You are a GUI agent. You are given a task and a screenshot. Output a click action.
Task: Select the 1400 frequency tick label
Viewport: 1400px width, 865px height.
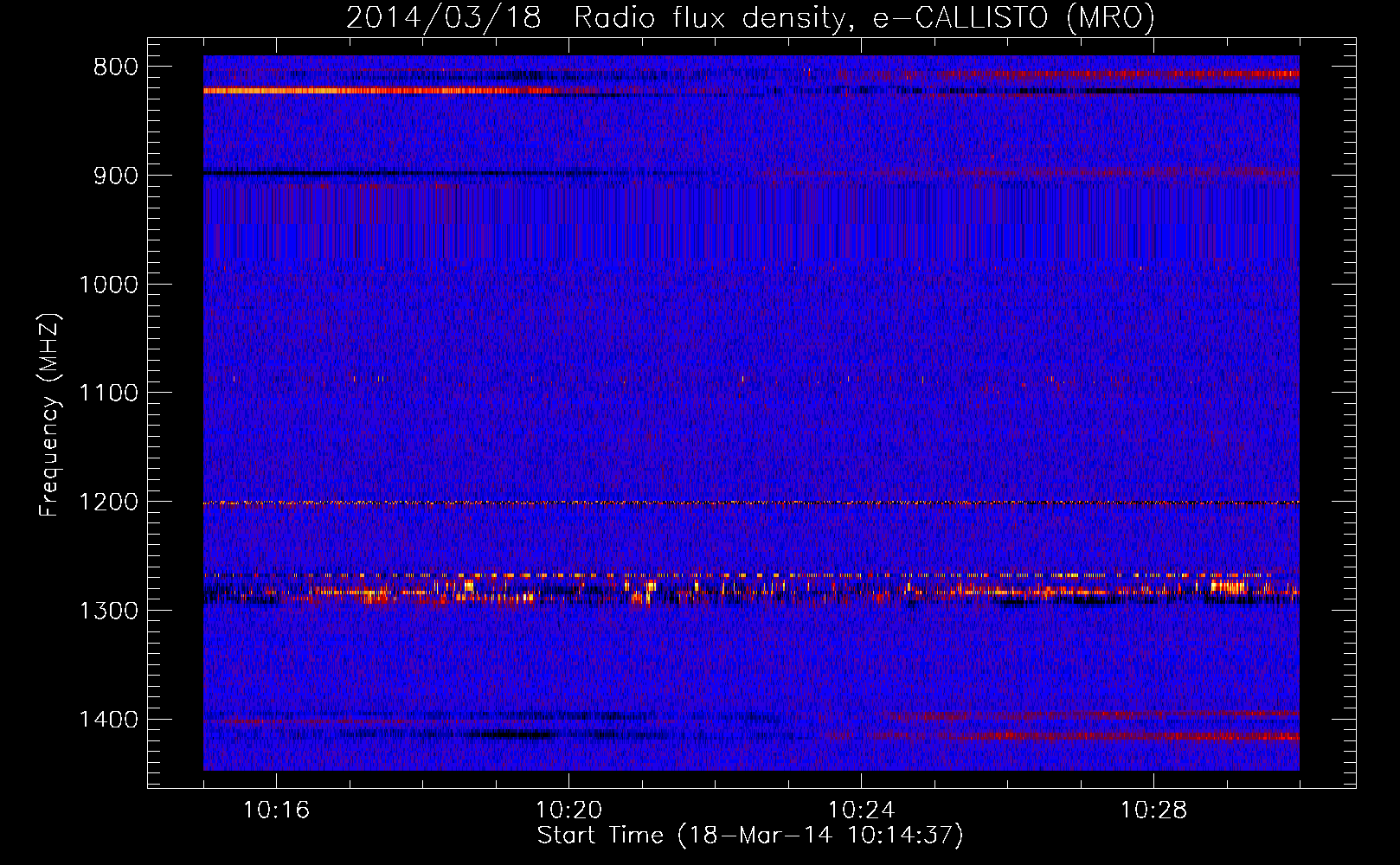tap(108, 720)
